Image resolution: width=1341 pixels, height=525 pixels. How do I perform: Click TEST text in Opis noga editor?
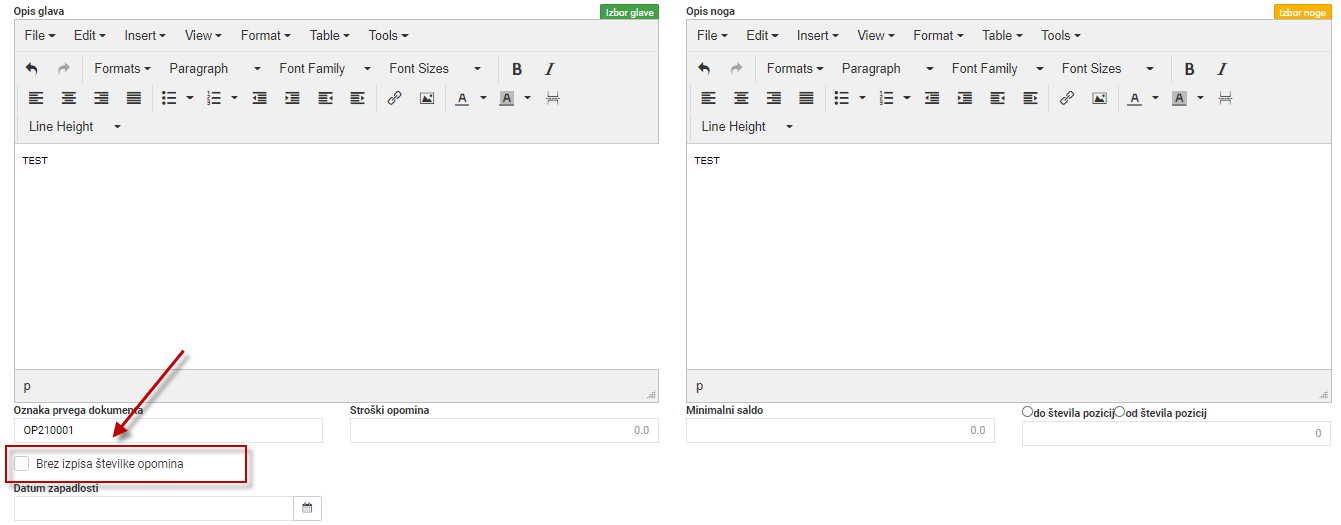point(707,160)
